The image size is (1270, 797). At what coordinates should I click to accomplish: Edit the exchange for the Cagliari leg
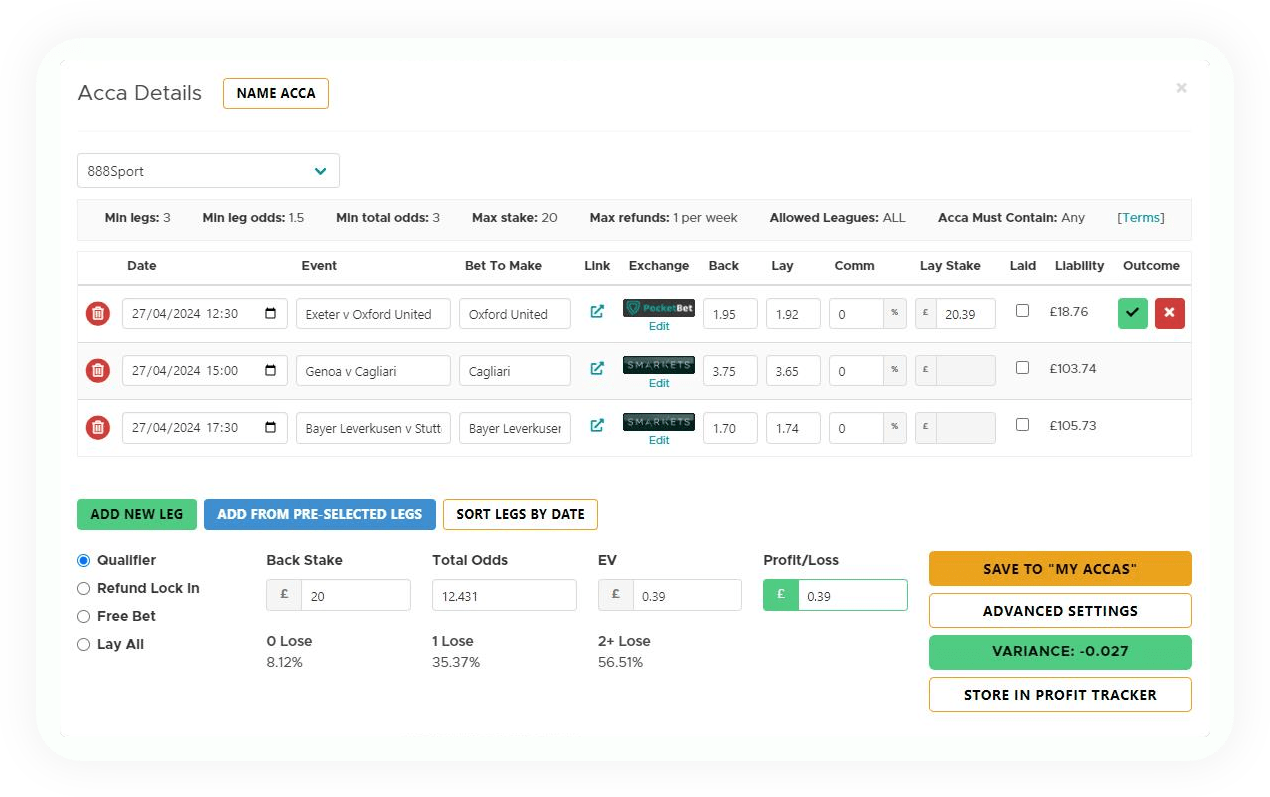(658, 382)
